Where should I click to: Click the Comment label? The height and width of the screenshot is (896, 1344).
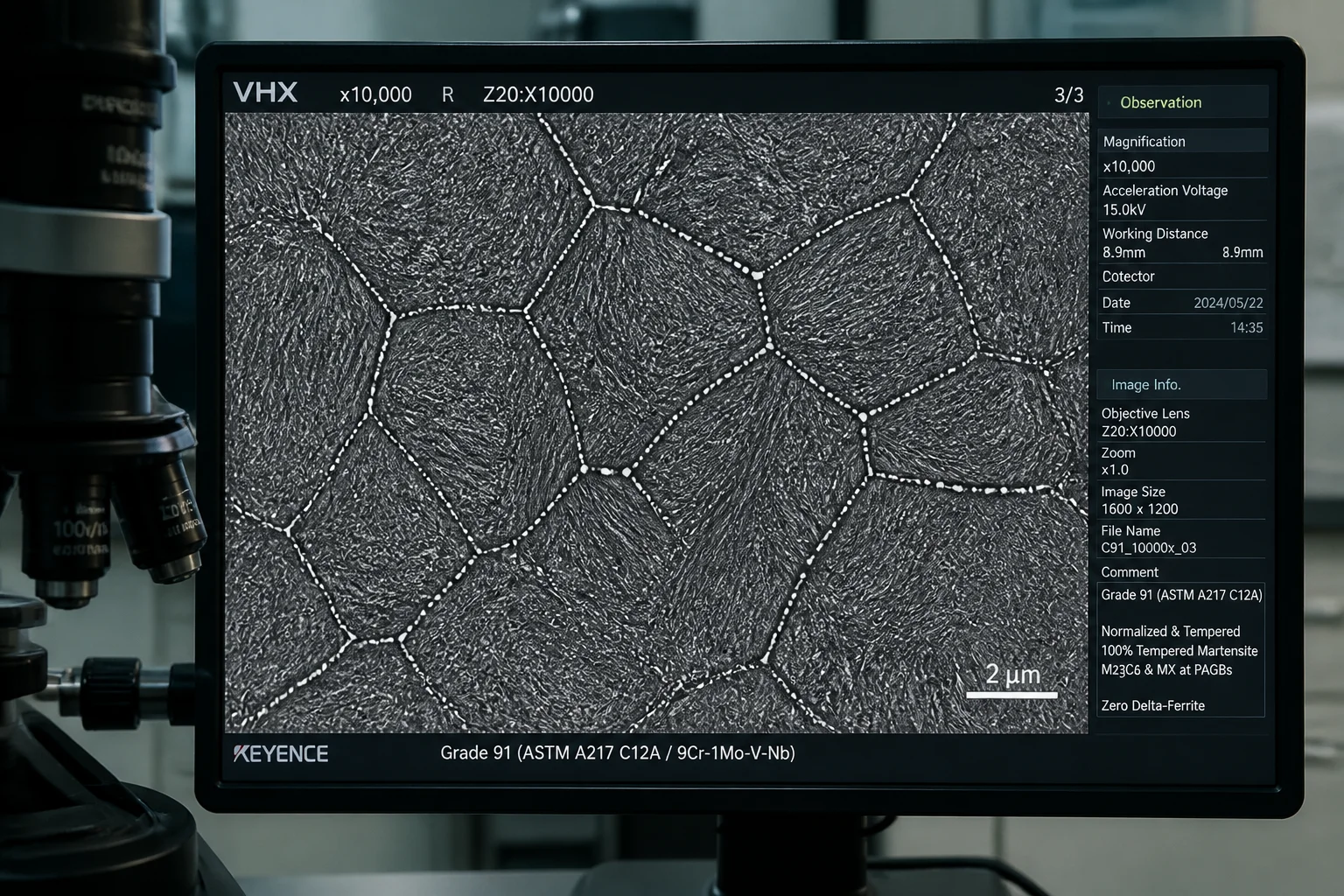click(1130, 572)
